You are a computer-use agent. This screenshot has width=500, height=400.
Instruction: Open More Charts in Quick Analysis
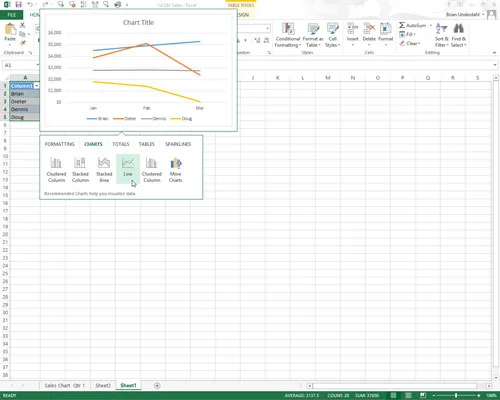coord(176,168)
